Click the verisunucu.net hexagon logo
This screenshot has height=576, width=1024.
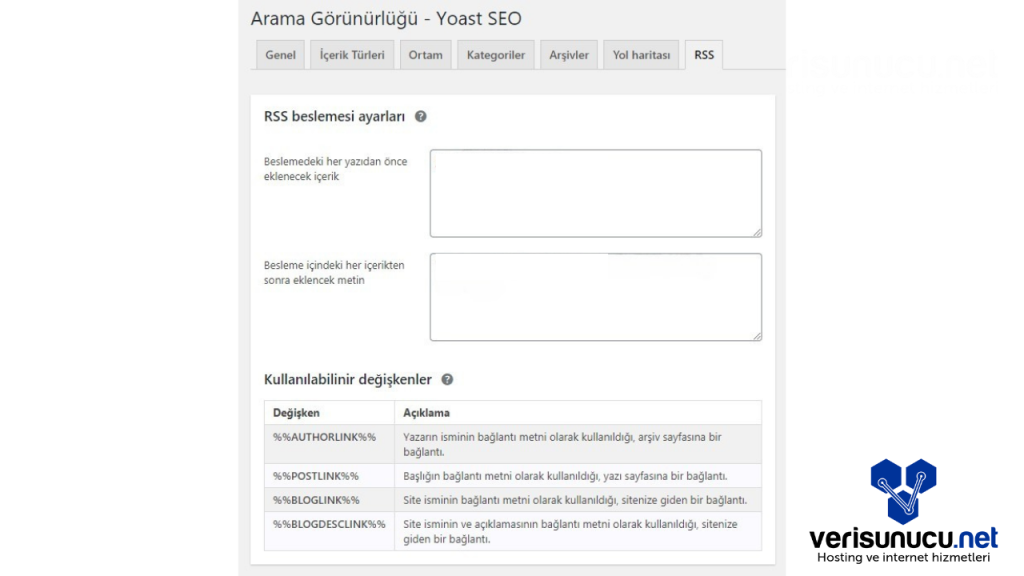click(x=902, y=491)
